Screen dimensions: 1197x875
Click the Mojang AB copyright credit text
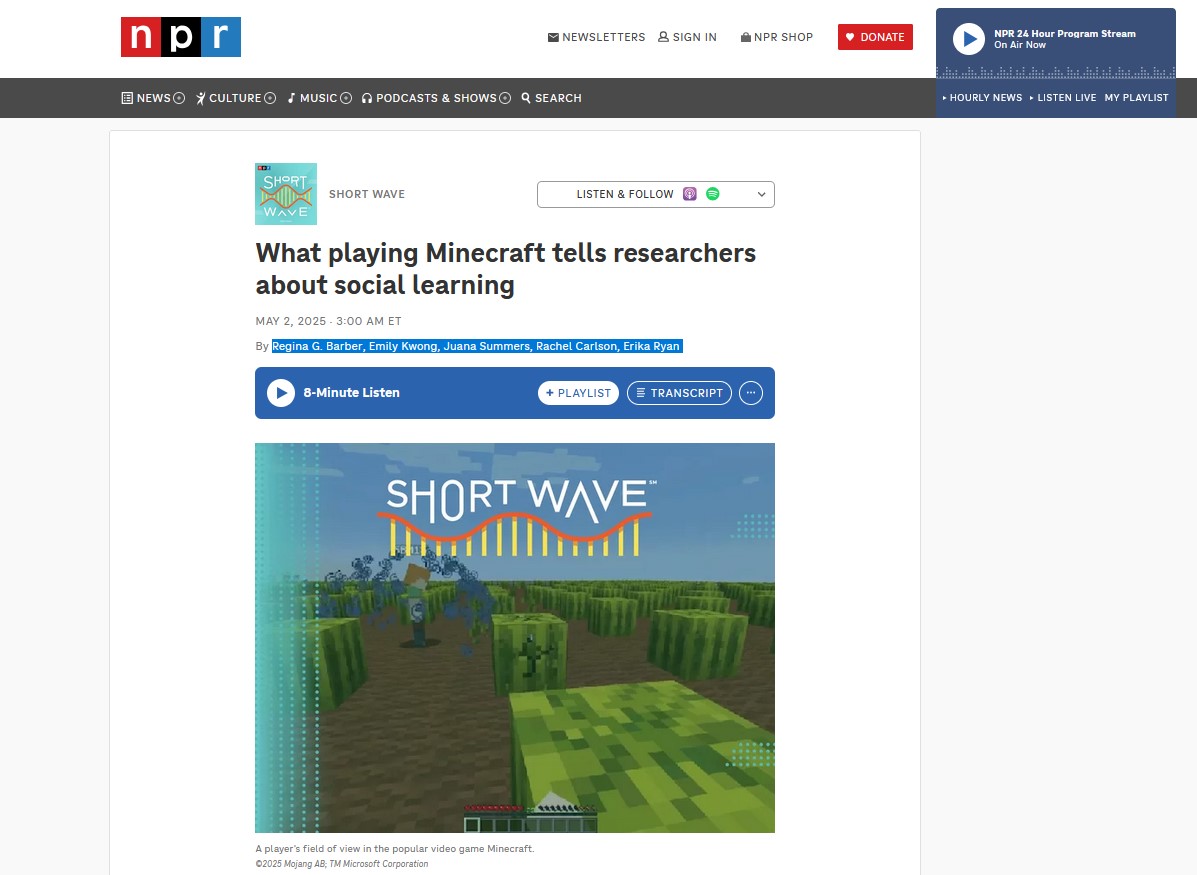point(341,864)
